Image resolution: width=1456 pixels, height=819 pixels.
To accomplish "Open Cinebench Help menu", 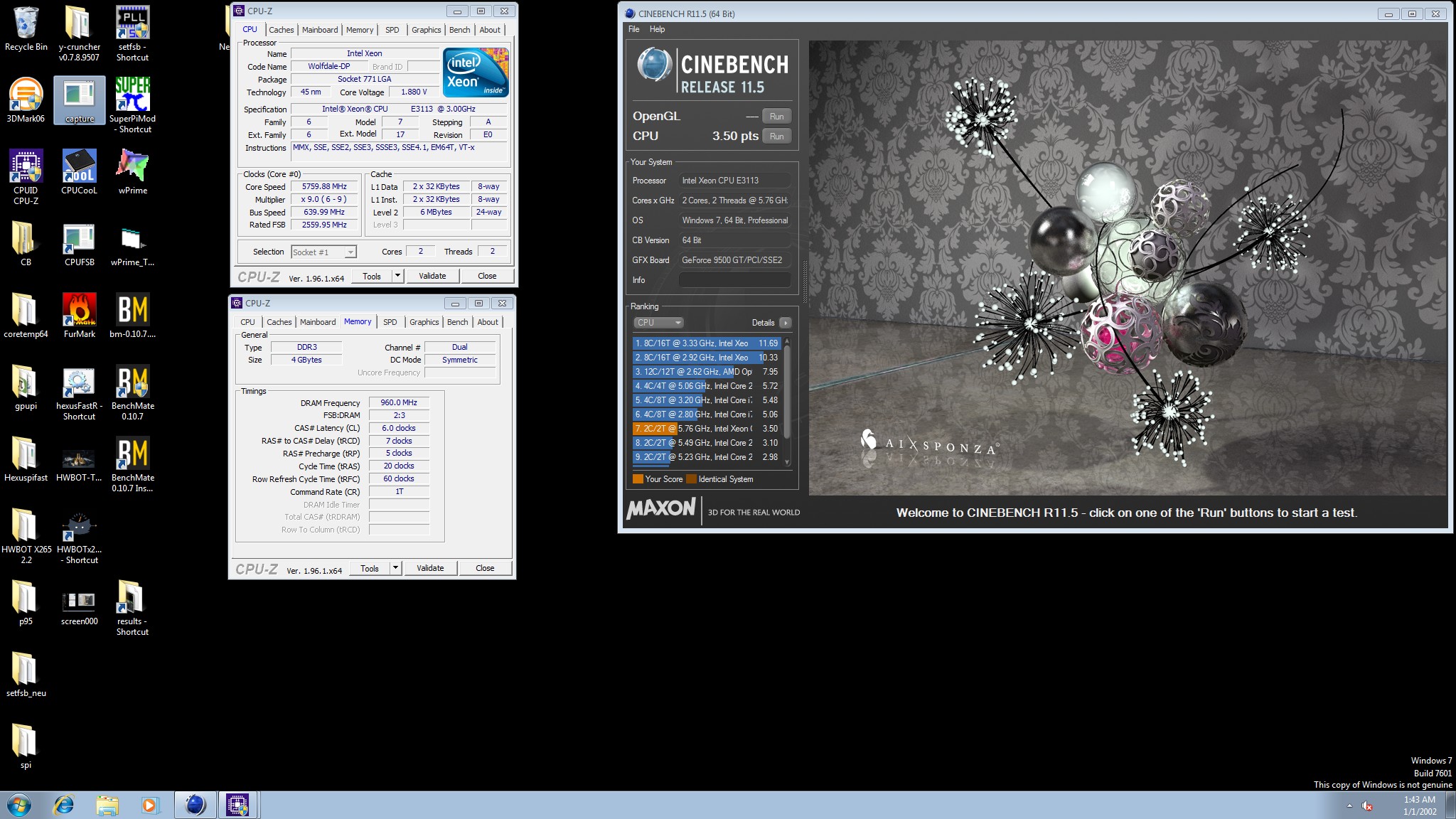I will 657,29.
